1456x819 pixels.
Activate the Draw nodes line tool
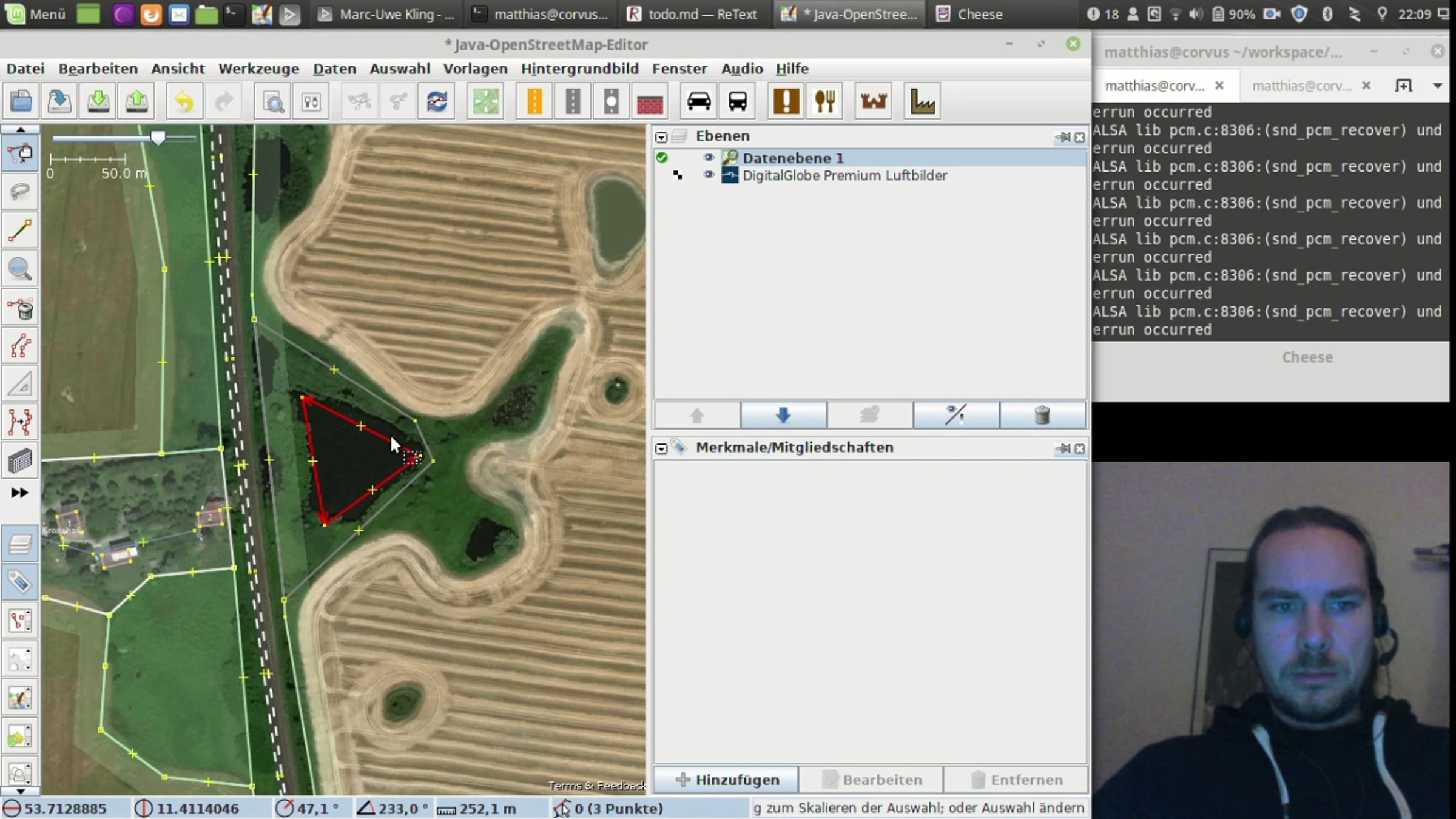(x=20, y=231)
